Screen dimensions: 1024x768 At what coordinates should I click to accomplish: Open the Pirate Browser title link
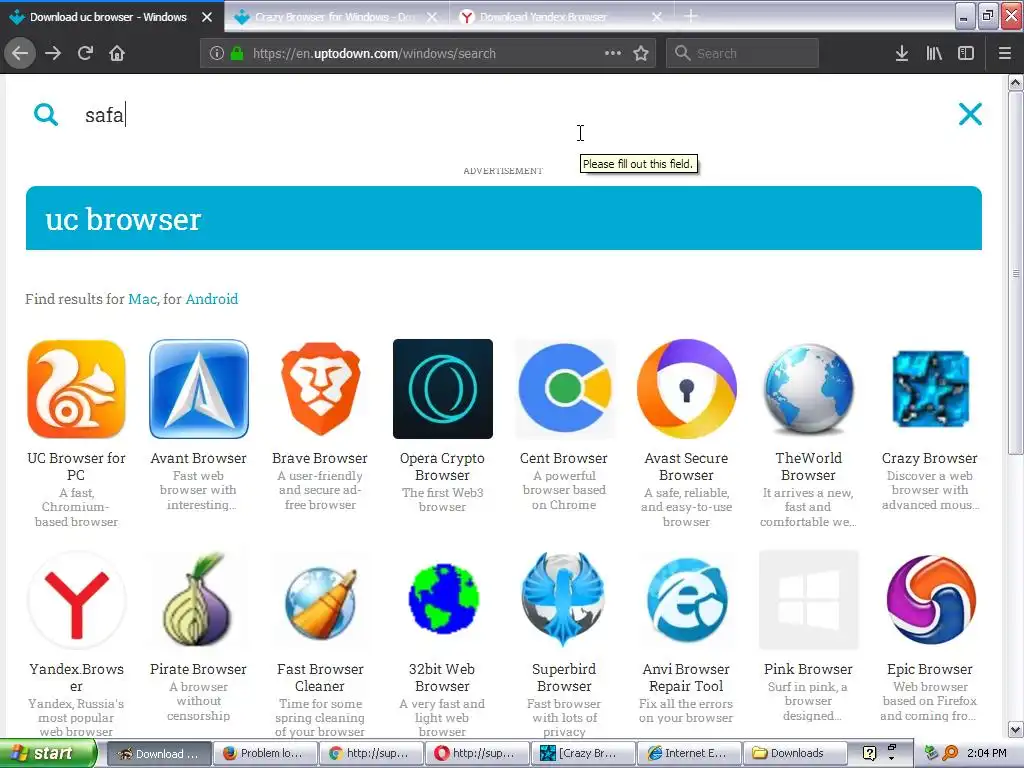[x=199, y=669]
